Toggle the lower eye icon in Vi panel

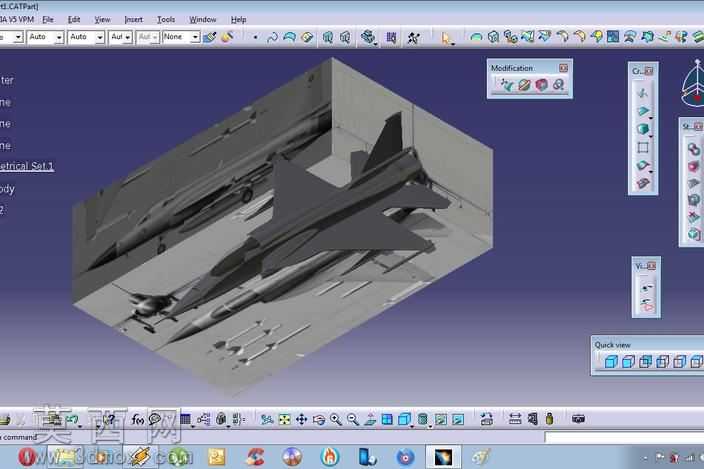647,305
